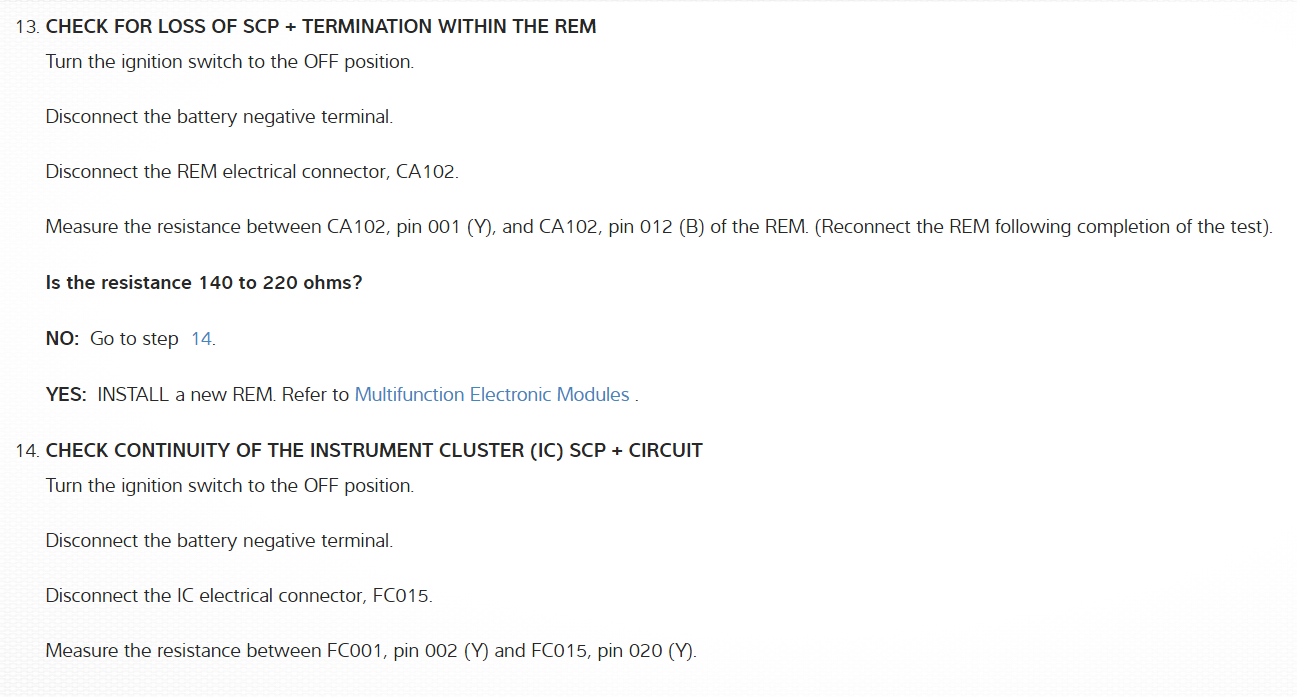Click the Disconnect REM connector CA102 line
Screen dimensions: 1297x697
252,172
